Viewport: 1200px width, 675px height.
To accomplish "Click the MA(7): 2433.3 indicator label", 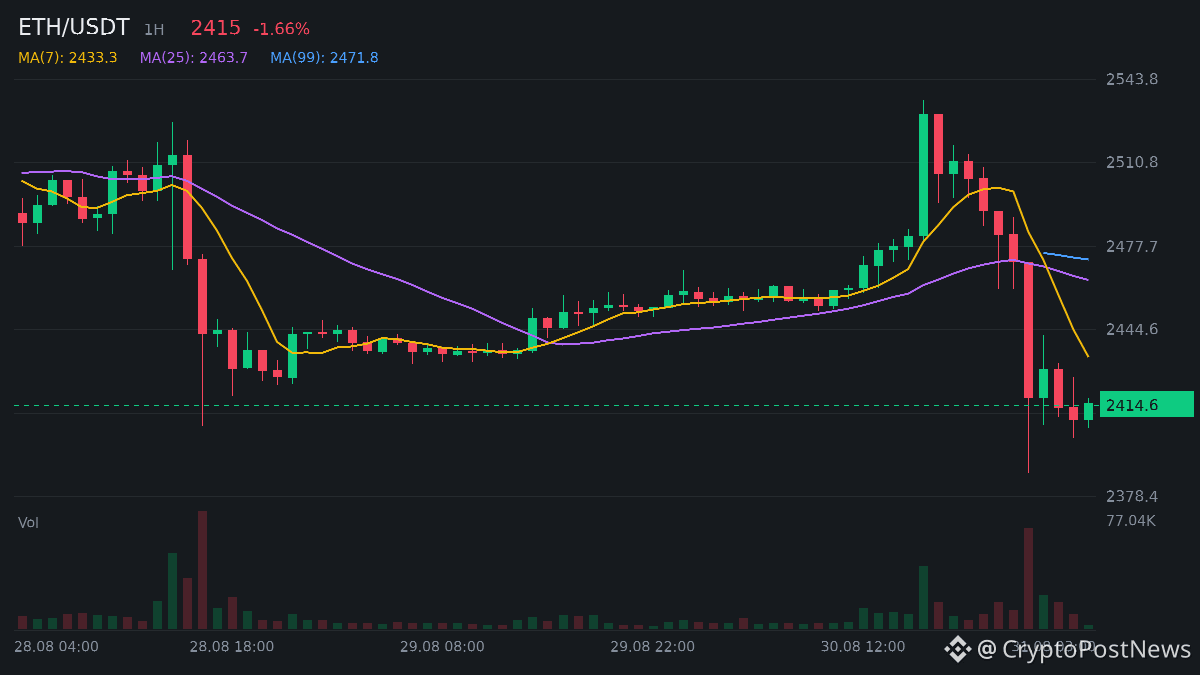I will click(x=68, y=58).
